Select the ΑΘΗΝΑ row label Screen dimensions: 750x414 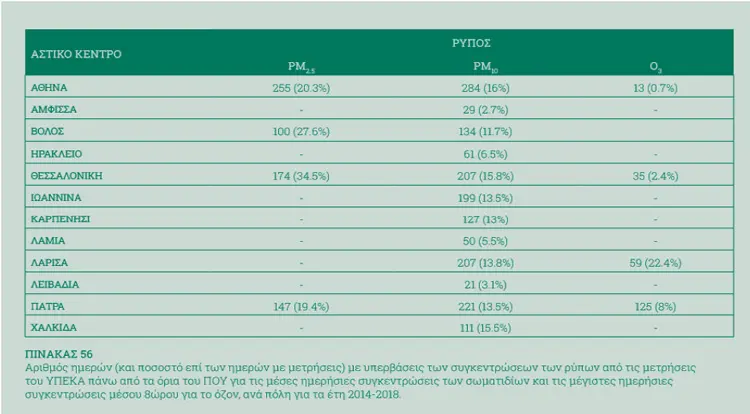(x=49, y=87)
